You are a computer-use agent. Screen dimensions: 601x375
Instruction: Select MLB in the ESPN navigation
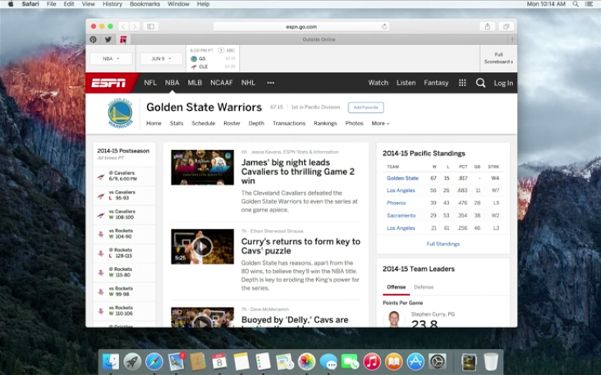coord(195,83)
